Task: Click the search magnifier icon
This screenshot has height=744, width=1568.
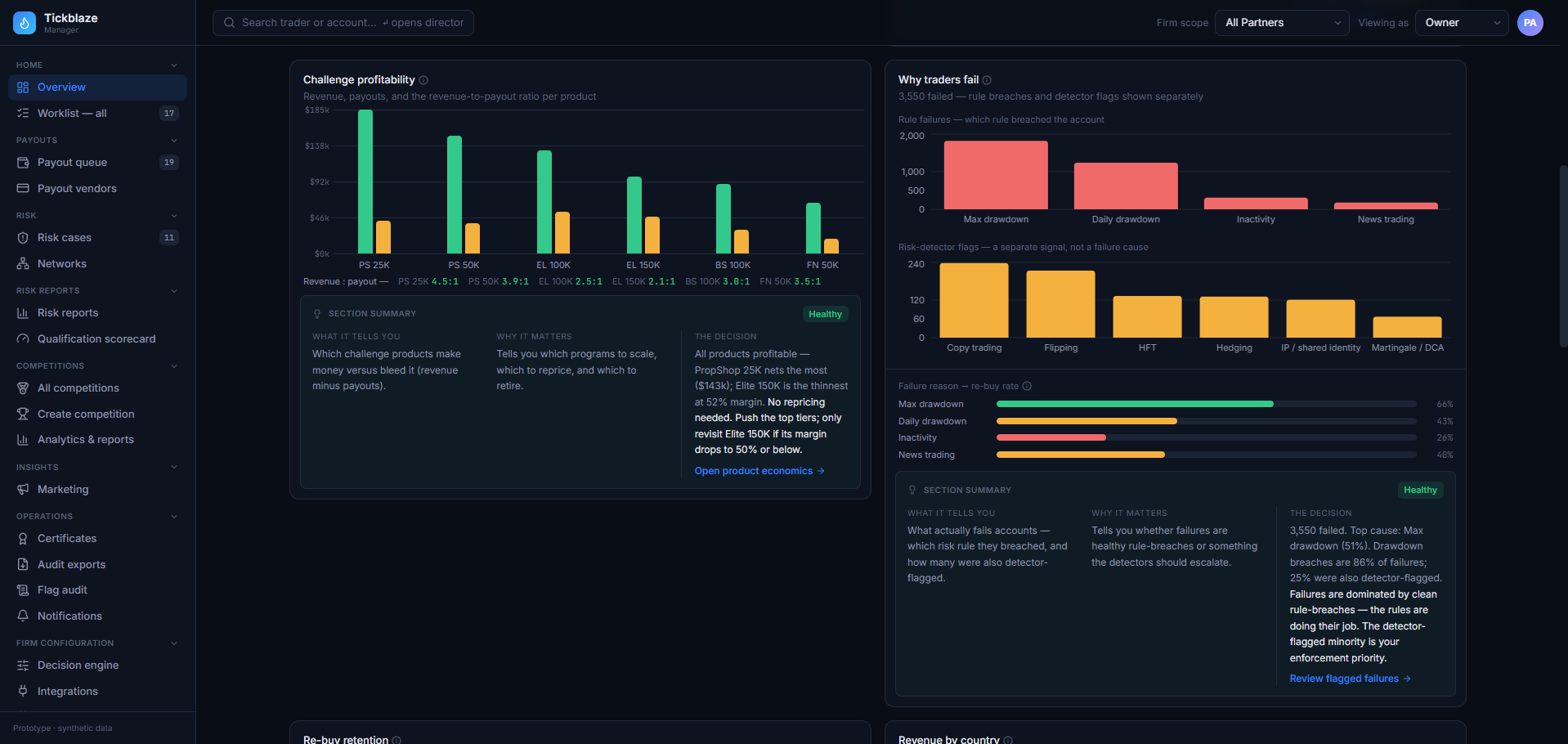Action: [x=230, y=23]
